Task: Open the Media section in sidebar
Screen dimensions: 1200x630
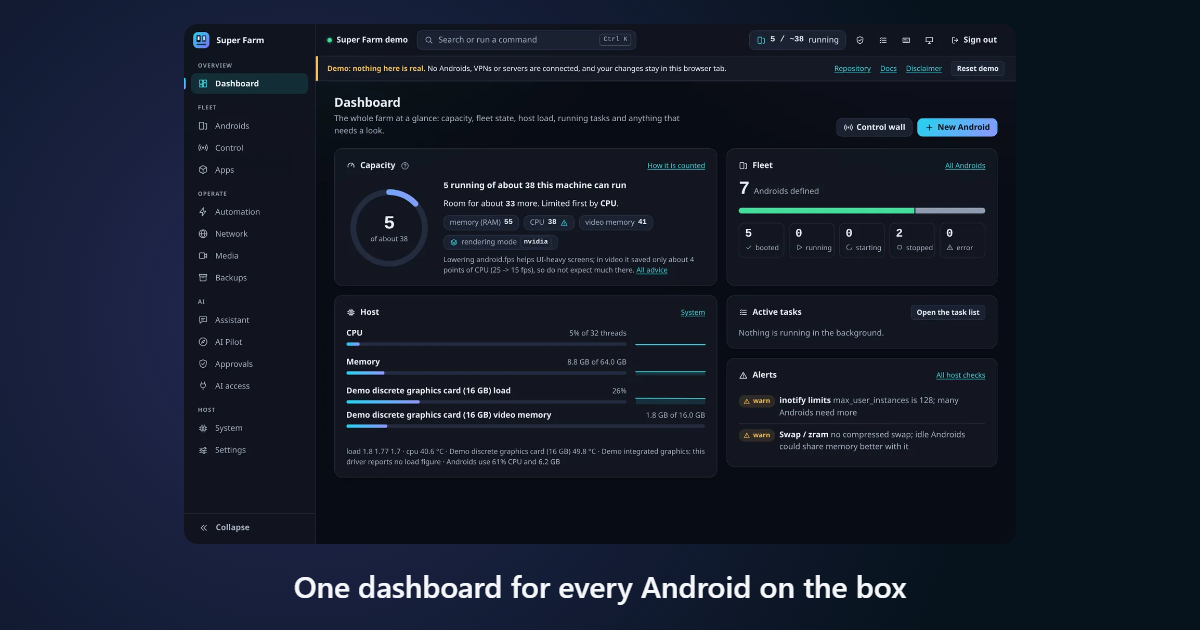Action: tap(249, 256)
